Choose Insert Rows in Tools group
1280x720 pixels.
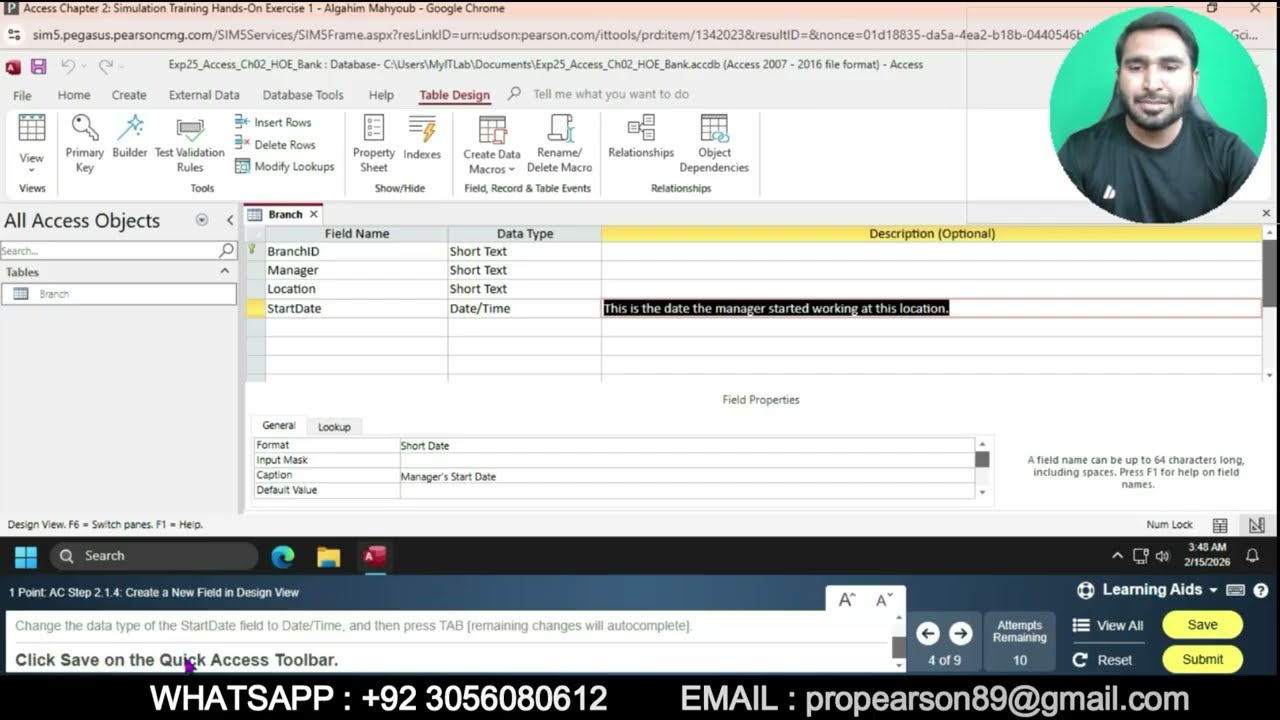tap(273, 122)
